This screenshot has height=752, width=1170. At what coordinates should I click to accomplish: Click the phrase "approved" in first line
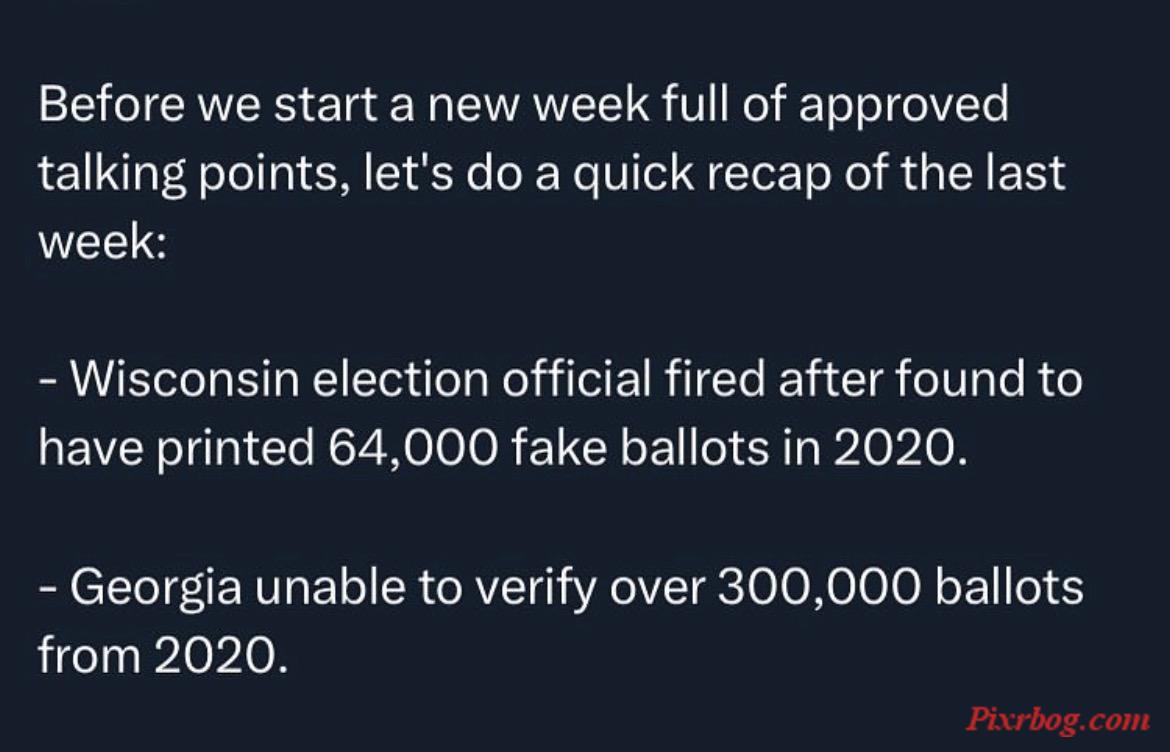pos(904,107)
